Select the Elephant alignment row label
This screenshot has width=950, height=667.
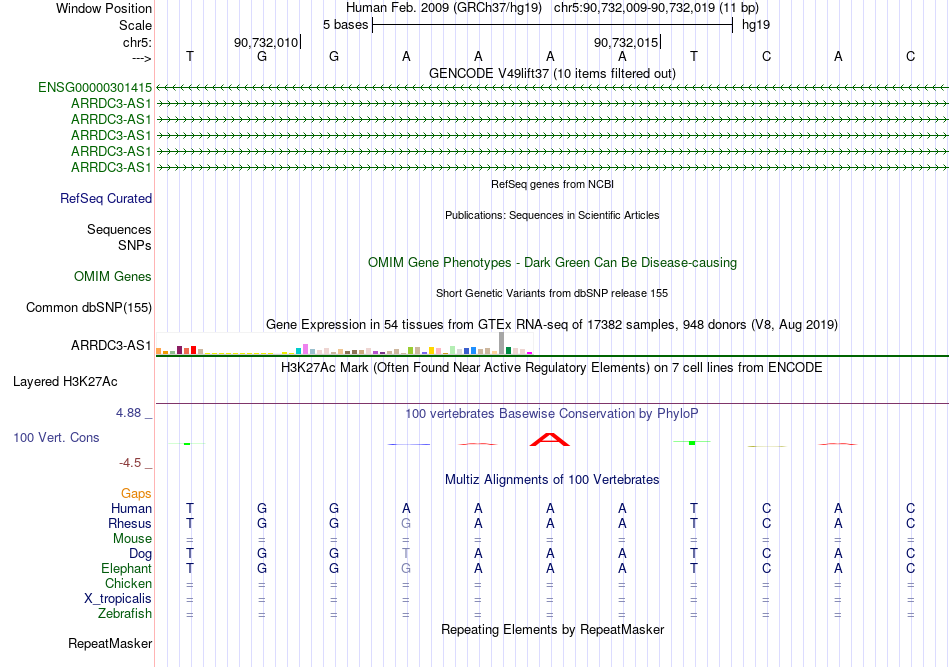(x=126, y=568)
